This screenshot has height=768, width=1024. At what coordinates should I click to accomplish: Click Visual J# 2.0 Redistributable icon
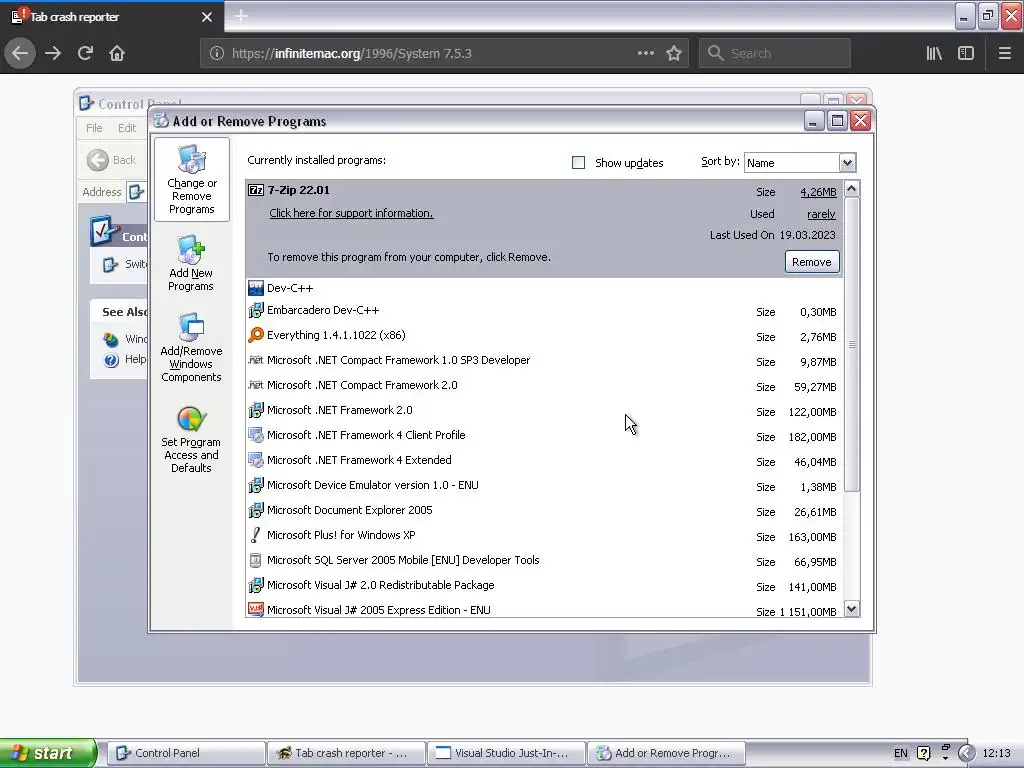tap(256, 585)
